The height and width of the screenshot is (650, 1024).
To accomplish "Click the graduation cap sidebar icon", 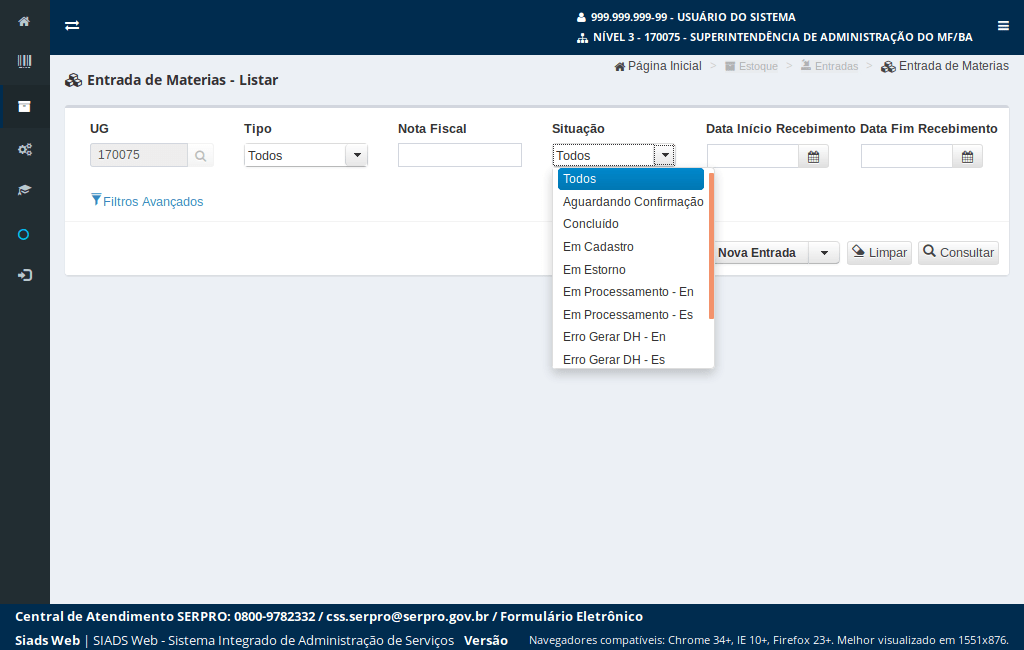I will click(24, 190).
